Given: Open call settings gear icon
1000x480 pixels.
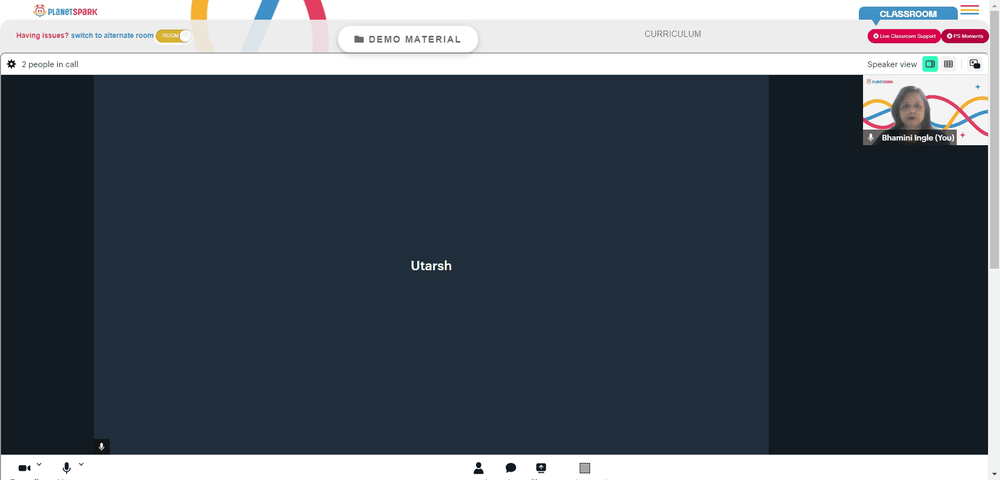Looking at the screenshot, I should (12, 64).
